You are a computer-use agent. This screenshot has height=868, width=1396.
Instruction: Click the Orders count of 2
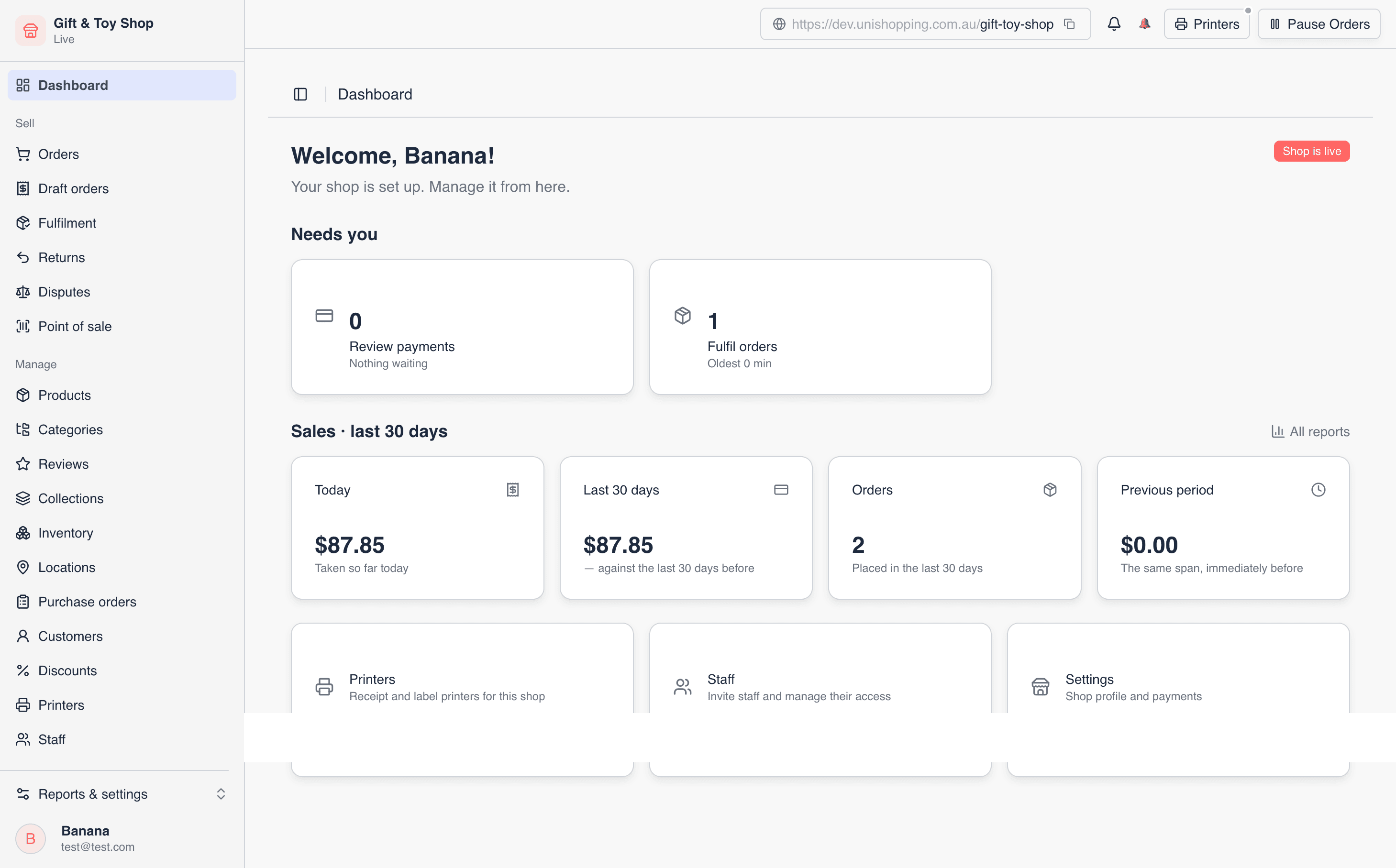click(858, 545)
